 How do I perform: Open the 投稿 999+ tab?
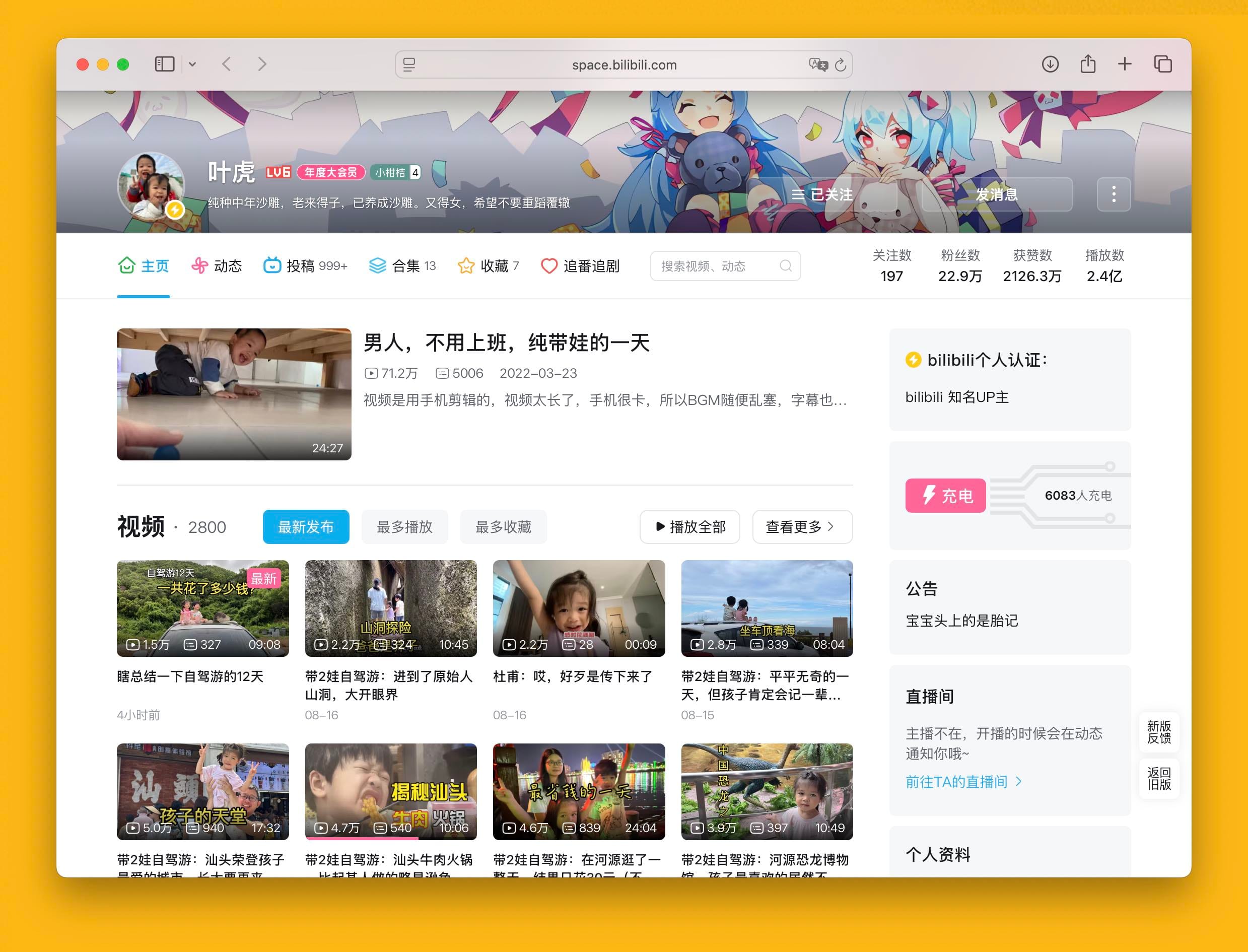click(x=305, y=266)
